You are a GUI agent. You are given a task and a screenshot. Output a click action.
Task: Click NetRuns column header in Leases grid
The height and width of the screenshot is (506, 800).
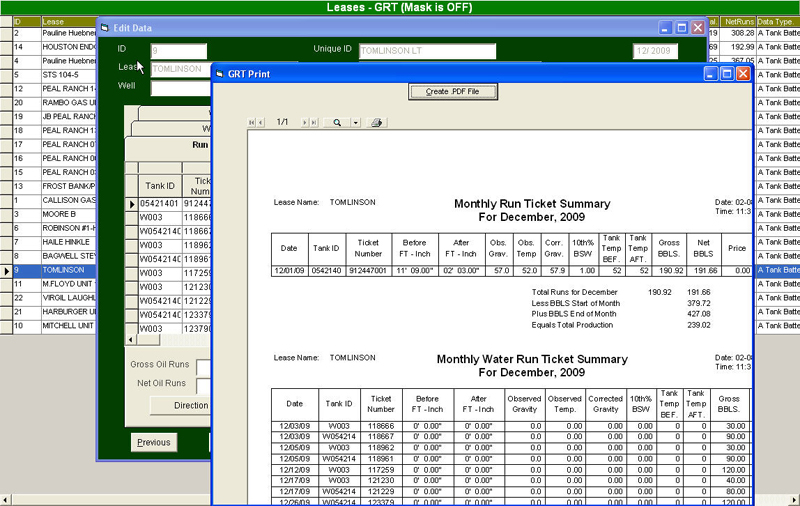click(738, 21)
